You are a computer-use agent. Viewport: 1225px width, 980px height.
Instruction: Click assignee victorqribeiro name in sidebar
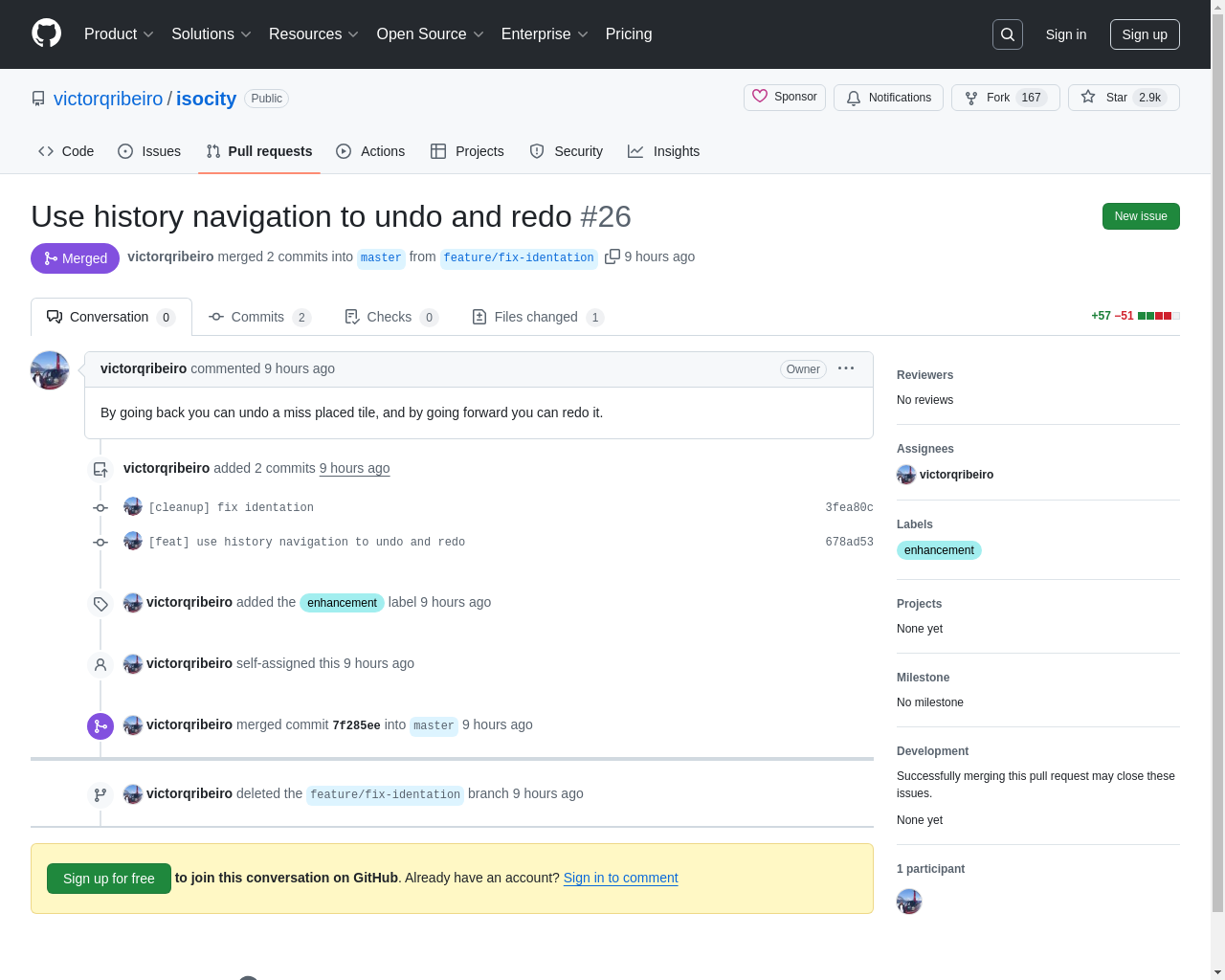coord(956,475)
